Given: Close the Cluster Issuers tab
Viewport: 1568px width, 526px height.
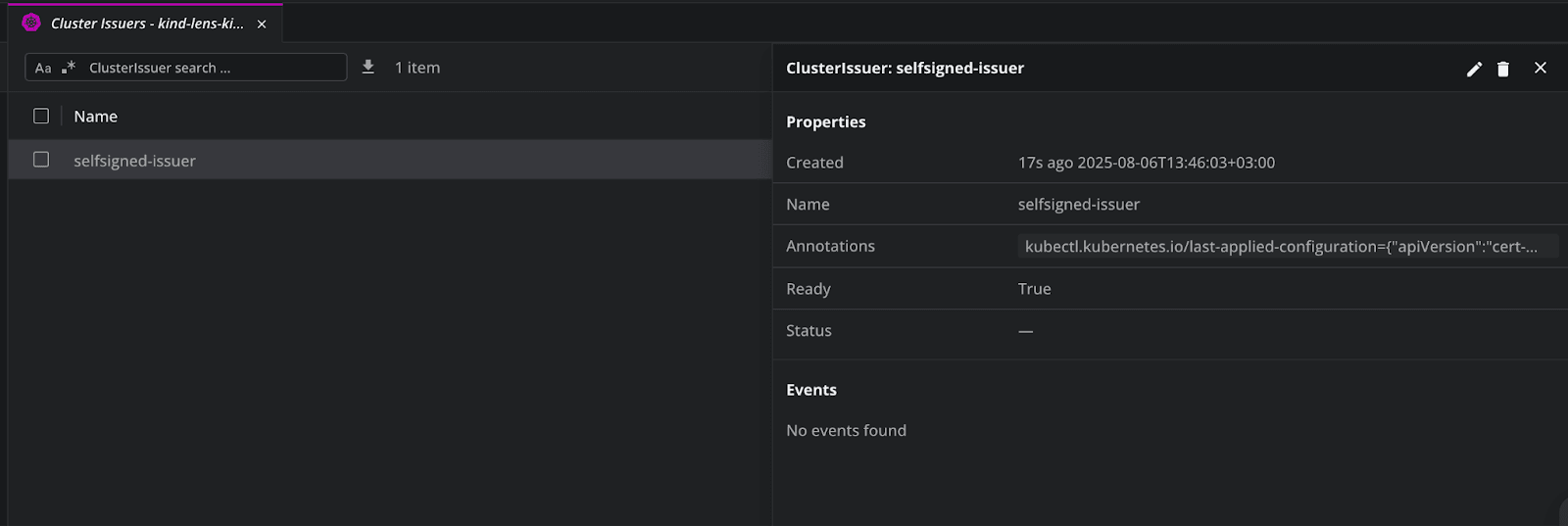Looking at the screenshot, I should pyautogui.click(x=262, y=24).
